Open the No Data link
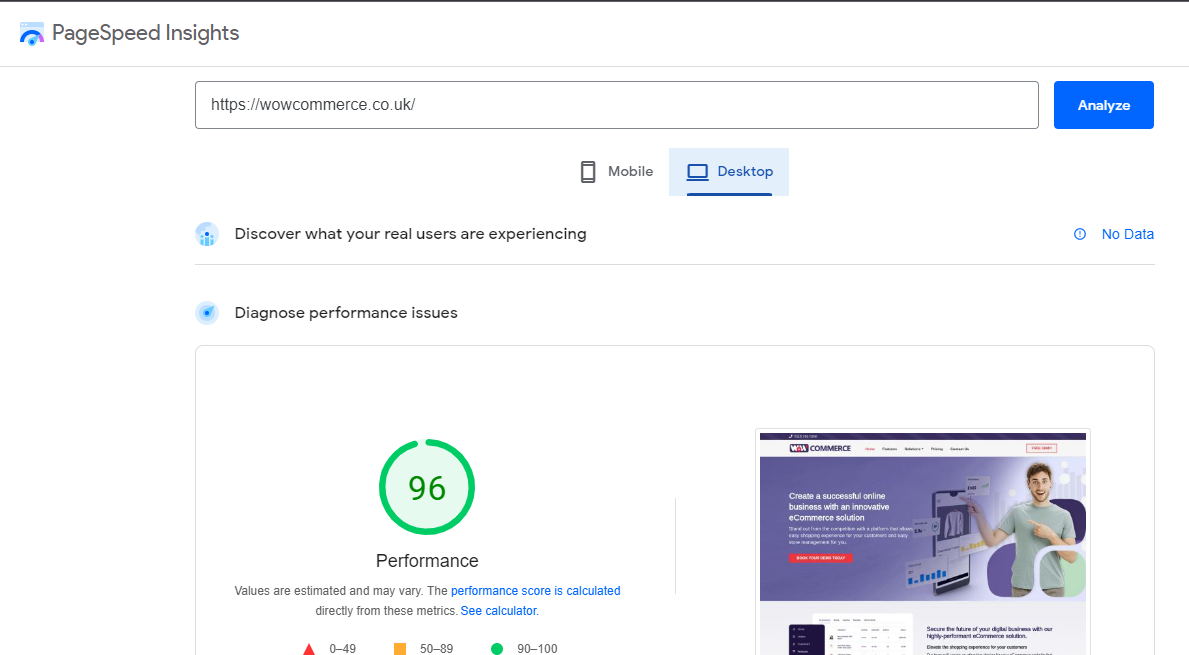Image resolution: width=1189 pixels, height=655 pixels. tap(1128, 234)
